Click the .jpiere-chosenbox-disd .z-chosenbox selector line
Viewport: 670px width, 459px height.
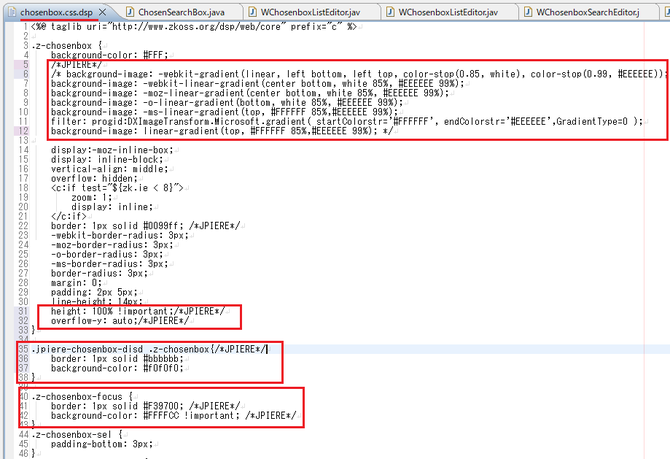pos(150,349)
